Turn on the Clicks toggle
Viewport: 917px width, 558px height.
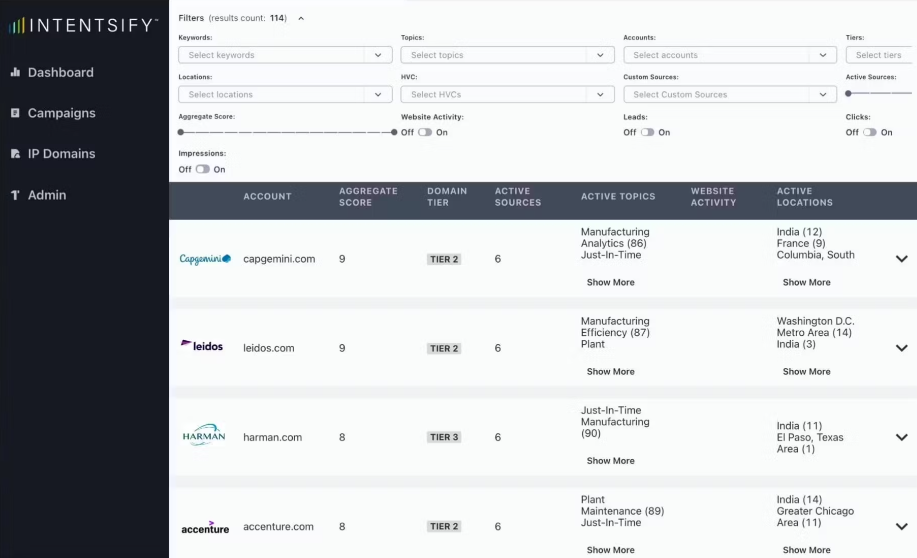[x=870, y=132]
